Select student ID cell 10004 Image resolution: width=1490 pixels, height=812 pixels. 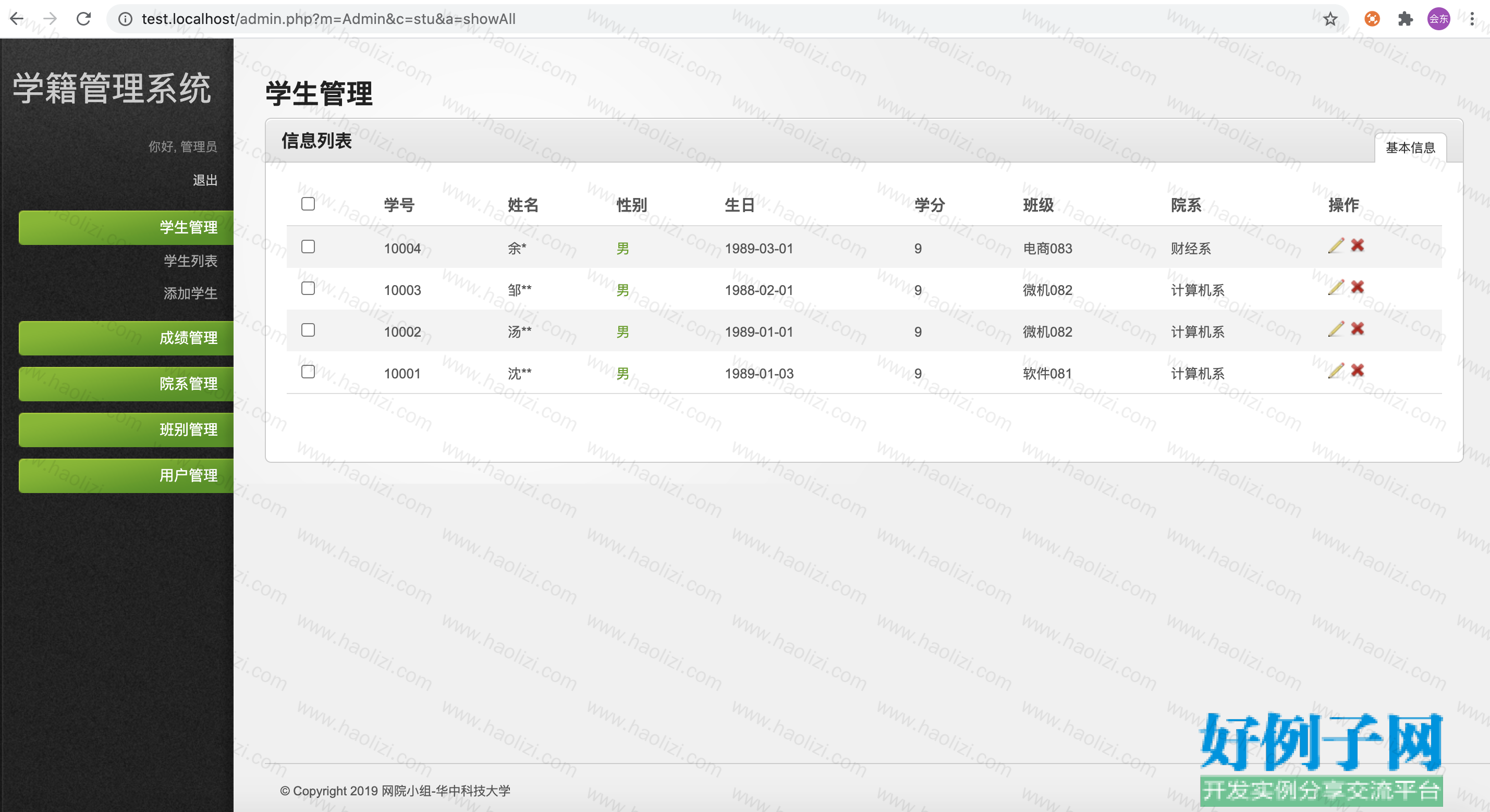click(x=402, y=249)
